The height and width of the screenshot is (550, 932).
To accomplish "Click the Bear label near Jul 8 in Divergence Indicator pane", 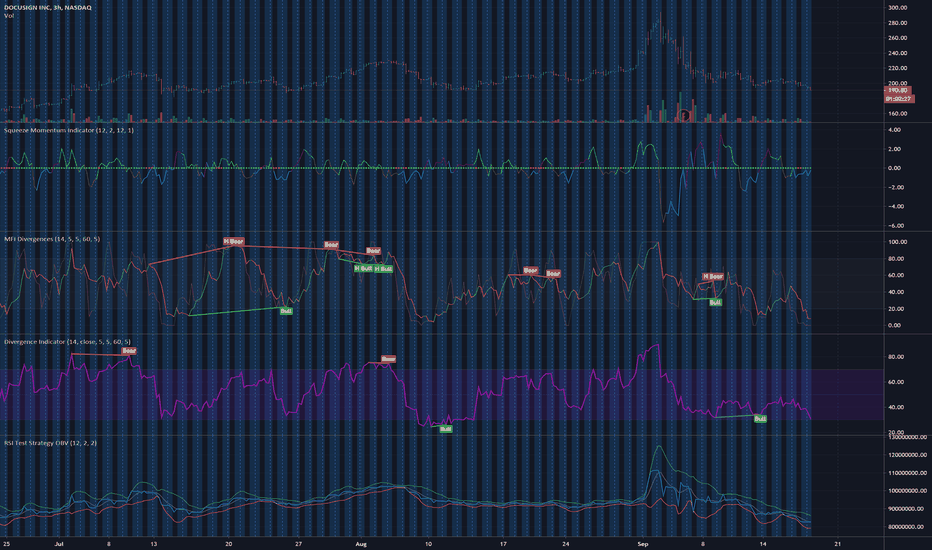I will click(x=129, y=351).
